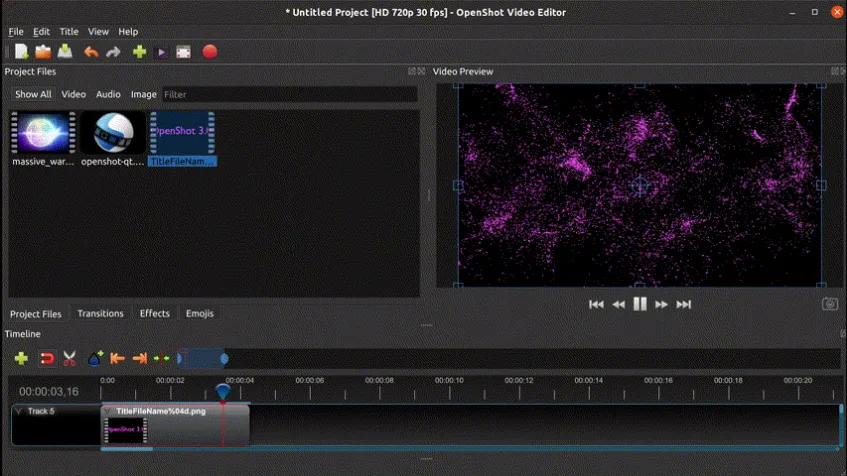Filter project files by Video
Viewport: 847px width, 476px height.
[x=74, y=94]
